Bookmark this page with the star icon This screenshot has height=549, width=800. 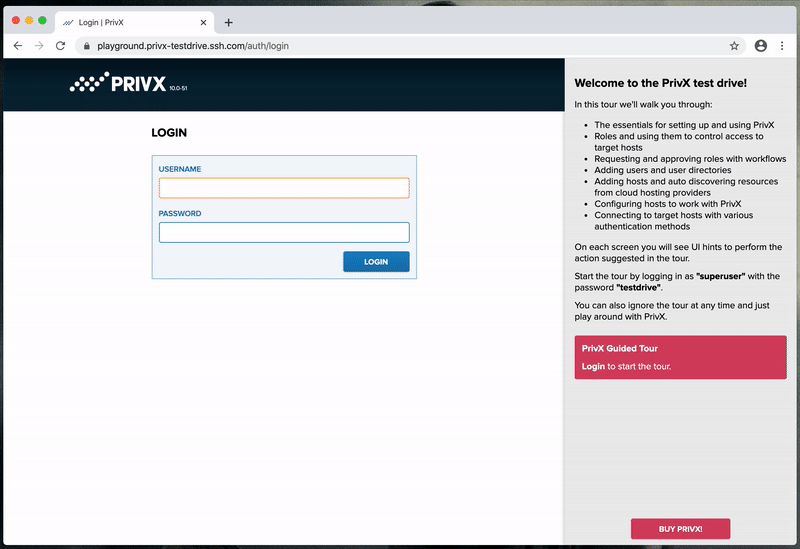[x=734, y=46]
